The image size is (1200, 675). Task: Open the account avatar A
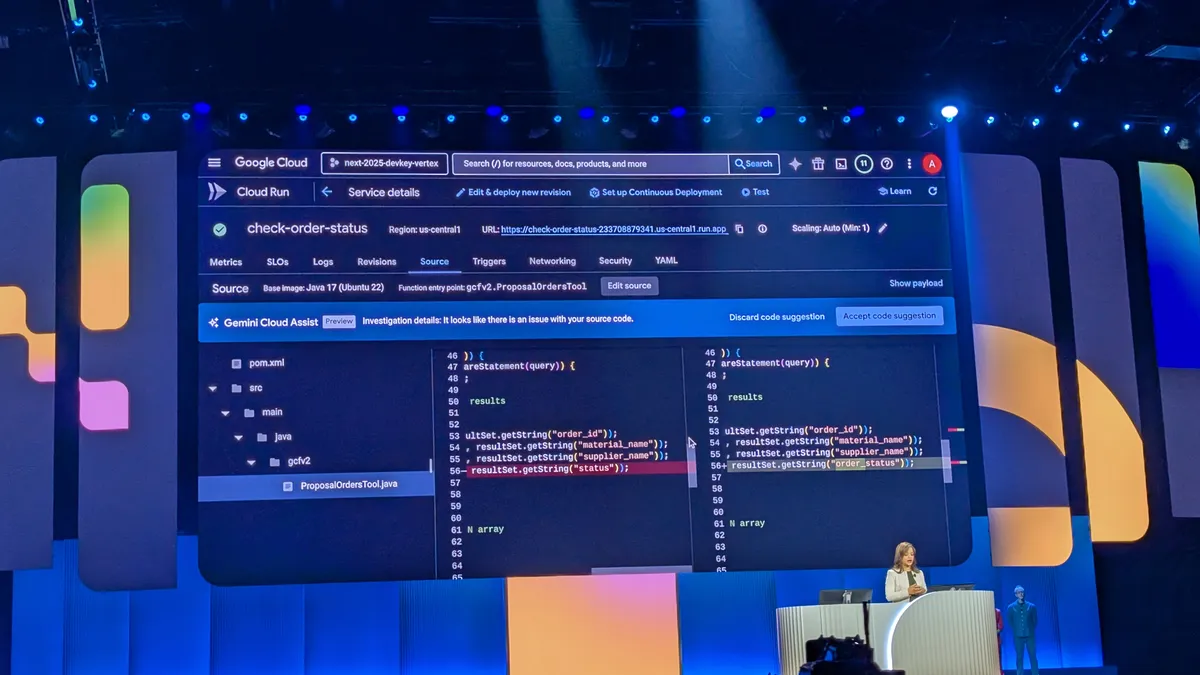pyautogui.click(x=931, y=164)
